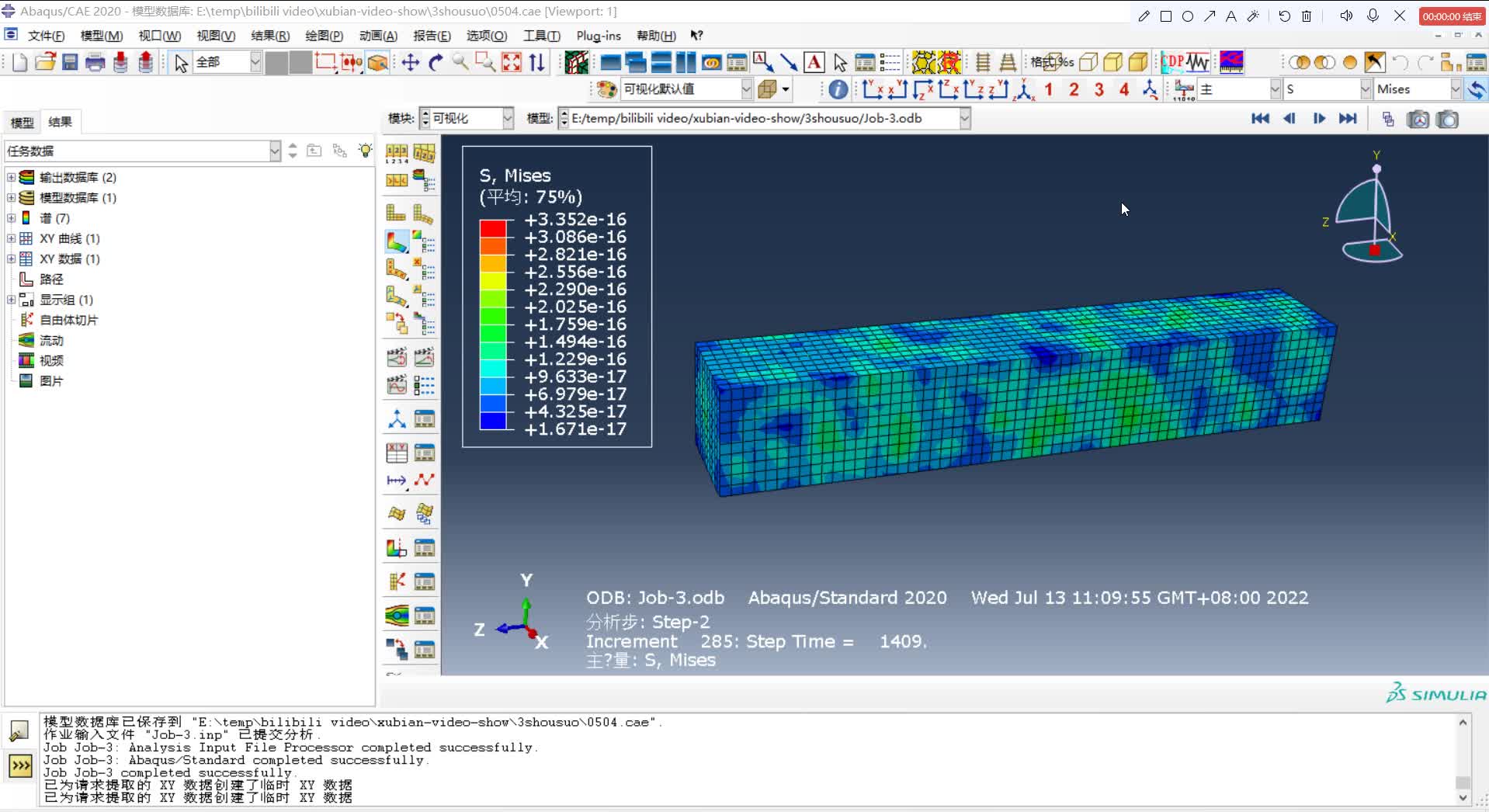Select the Rotate view tool
This screenshot has width=1489, height=812.
click(436, 62)
